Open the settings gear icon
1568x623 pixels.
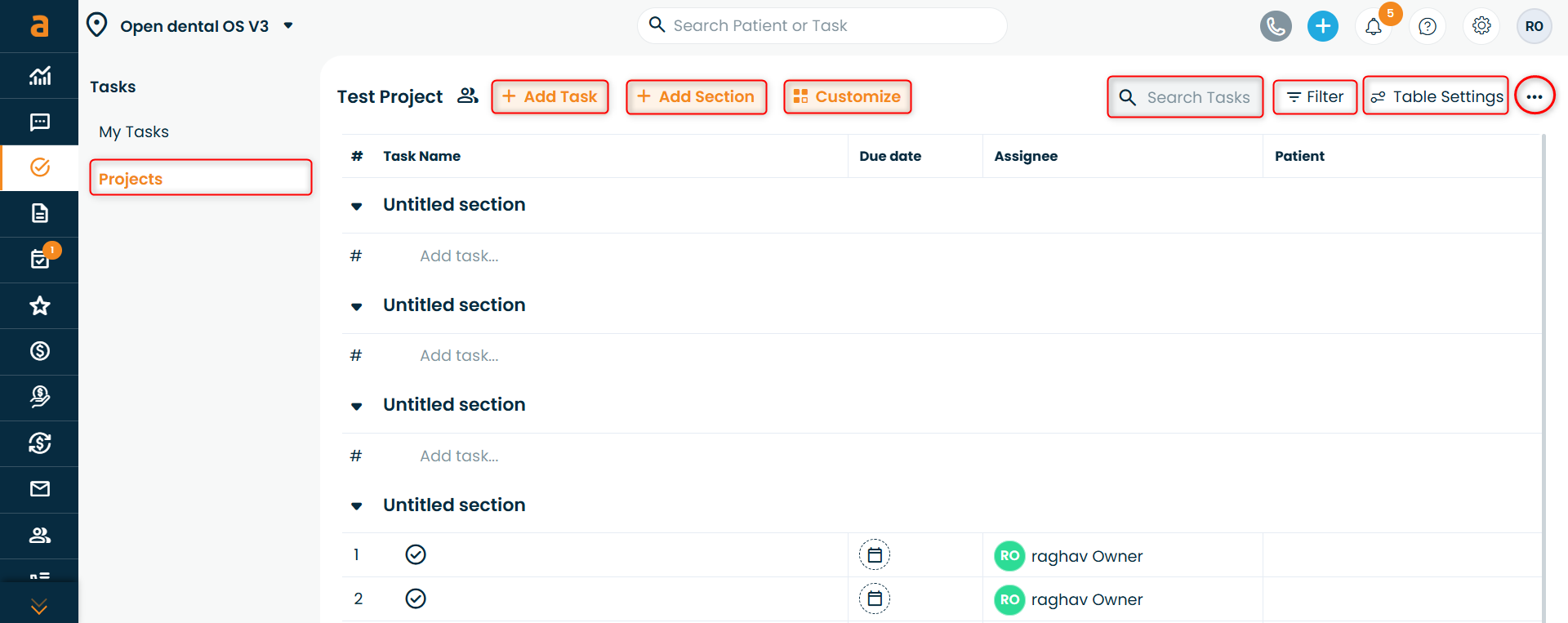tap(1481, 26)
